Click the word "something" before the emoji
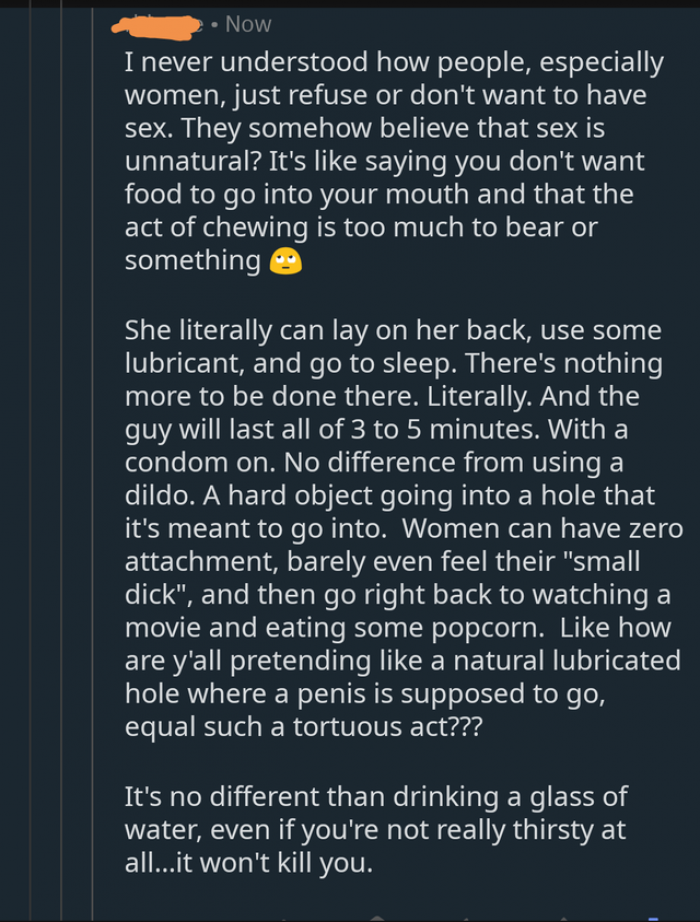 tap(192, 261)
